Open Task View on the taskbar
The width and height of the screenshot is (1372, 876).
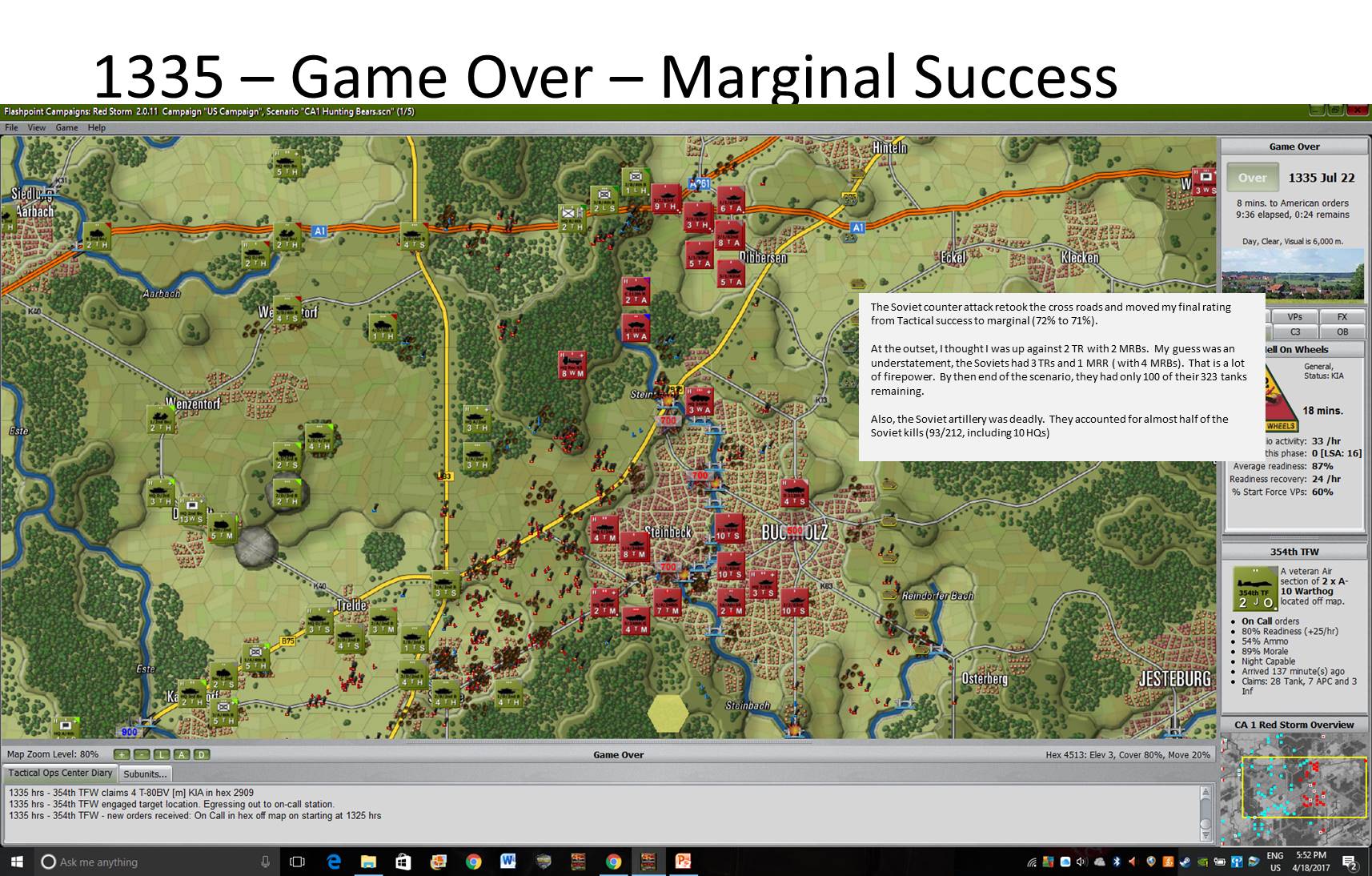click(297, 862)
